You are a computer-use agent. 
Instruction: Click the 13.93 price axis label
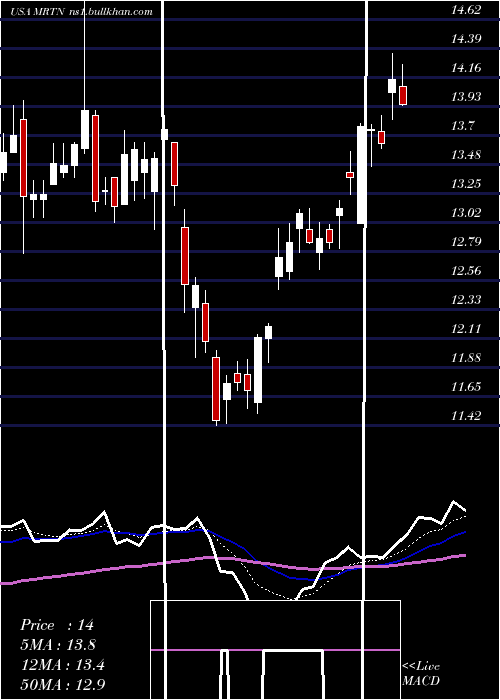[x=466, y=97]
